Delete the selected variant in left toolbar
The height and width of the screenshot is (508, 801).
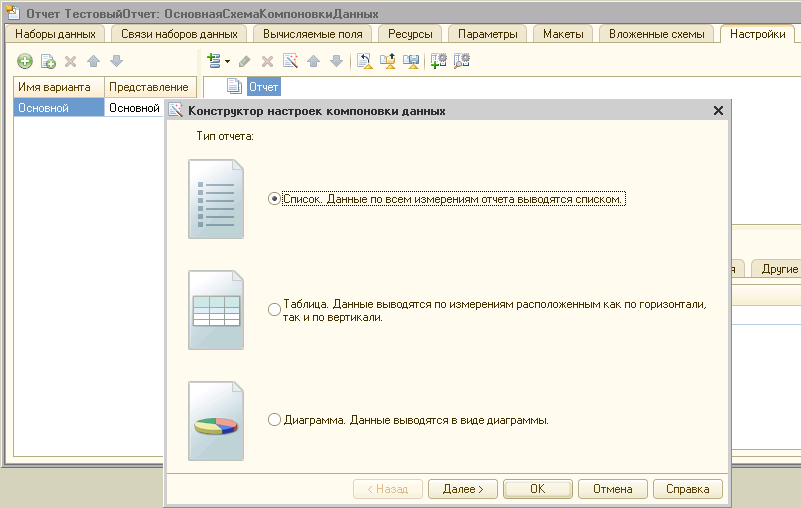(x=70, y=61)
